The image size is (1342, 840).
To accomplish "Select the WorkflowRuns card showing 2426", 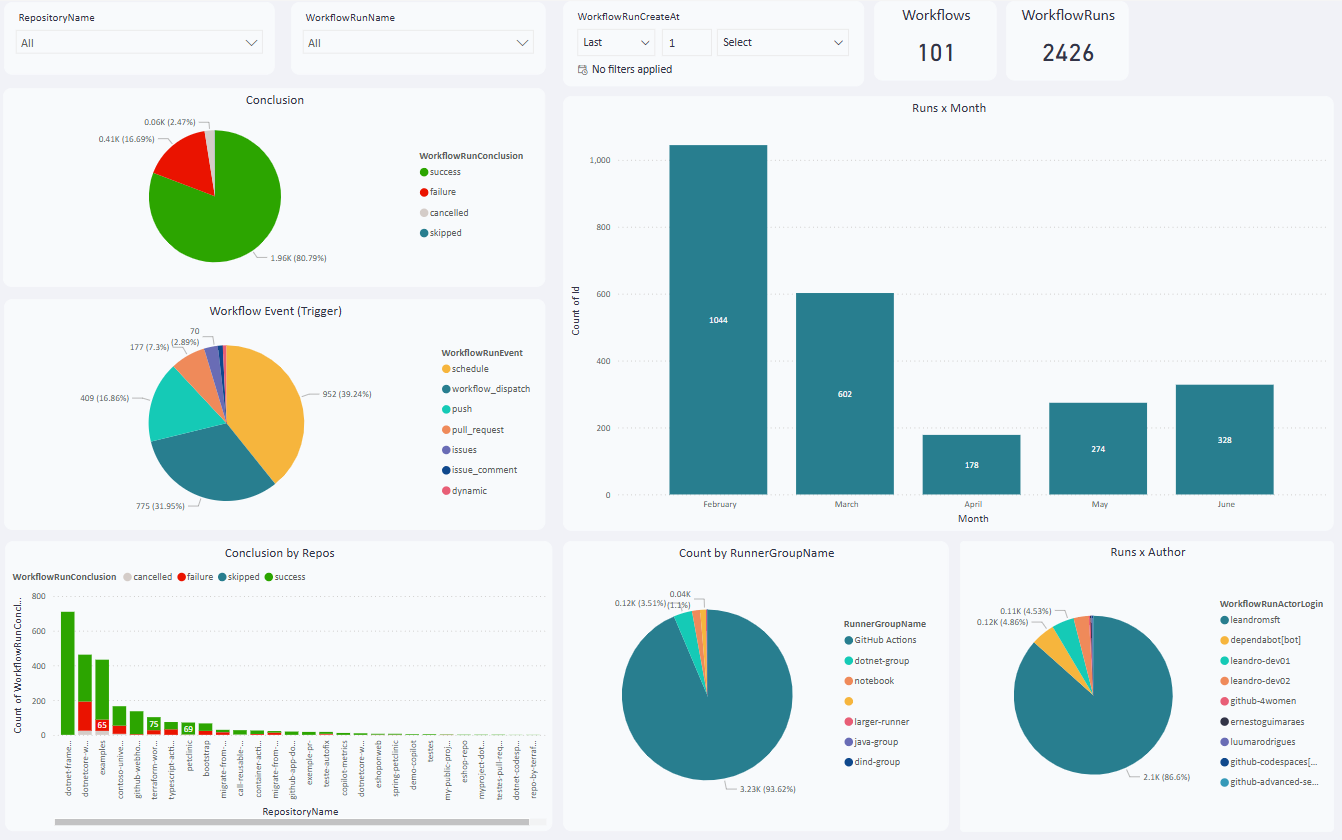I will (x=1068, y=40).
